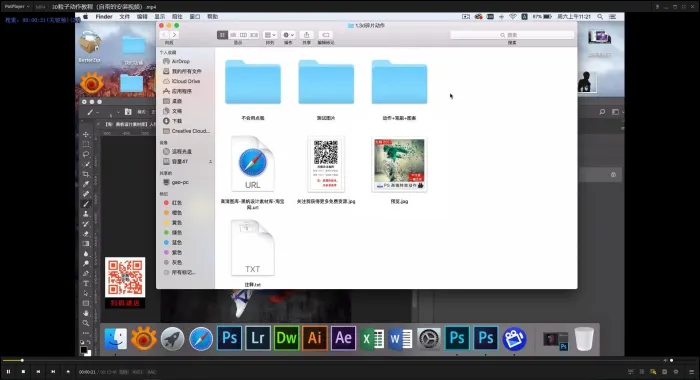The image size is (700, 380).
Task: Click the PotPlayer seek bar
Action: point(330,360)
